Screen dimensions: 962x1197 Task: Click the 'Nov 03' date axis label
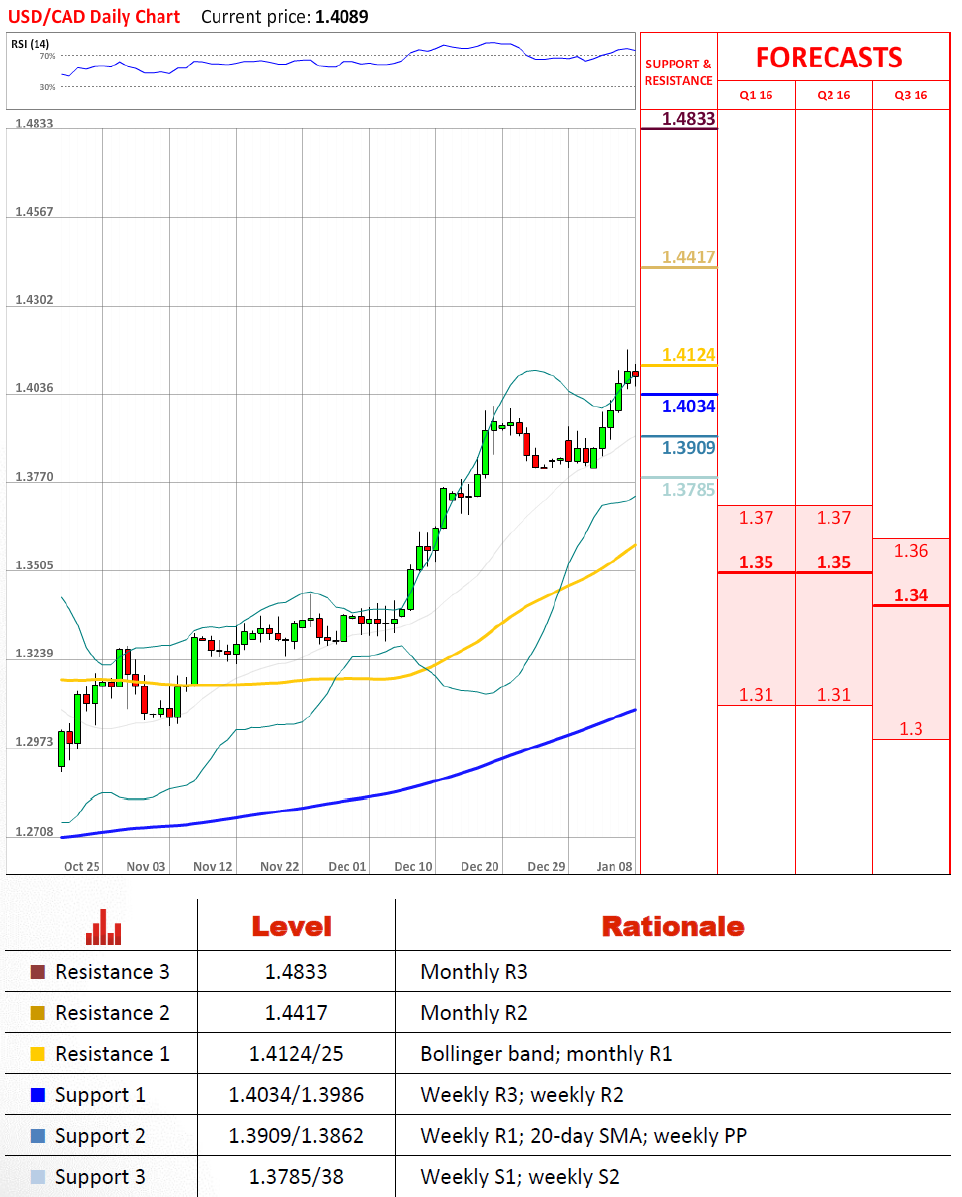click(x=146, y=866)
